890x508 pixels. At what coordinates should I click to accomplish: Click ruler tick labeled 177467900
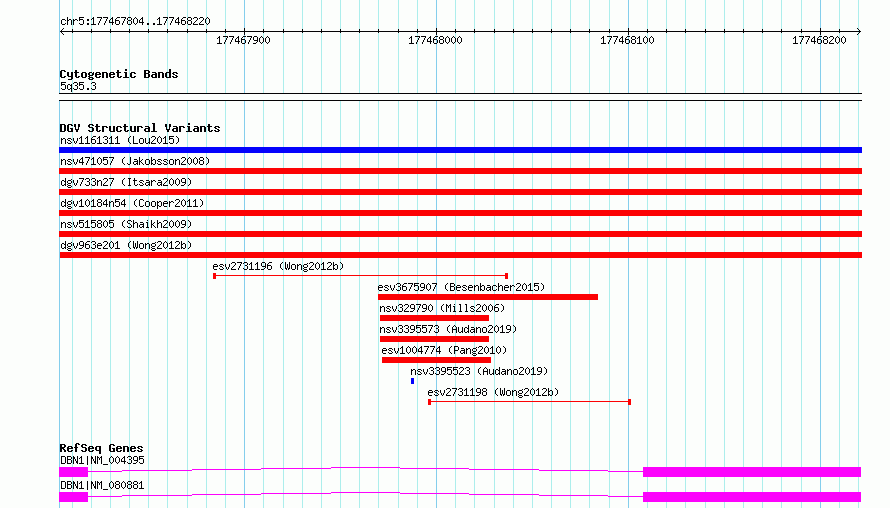[x=244, y=40]
